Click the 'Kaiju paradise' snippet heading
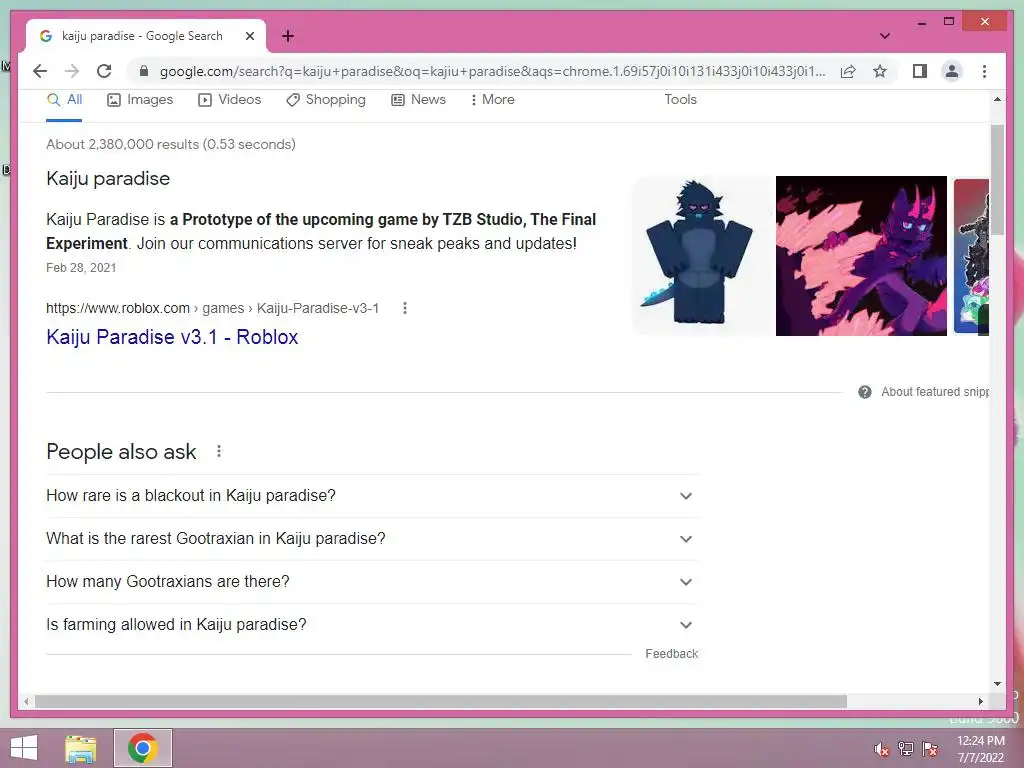 [108, 178]
